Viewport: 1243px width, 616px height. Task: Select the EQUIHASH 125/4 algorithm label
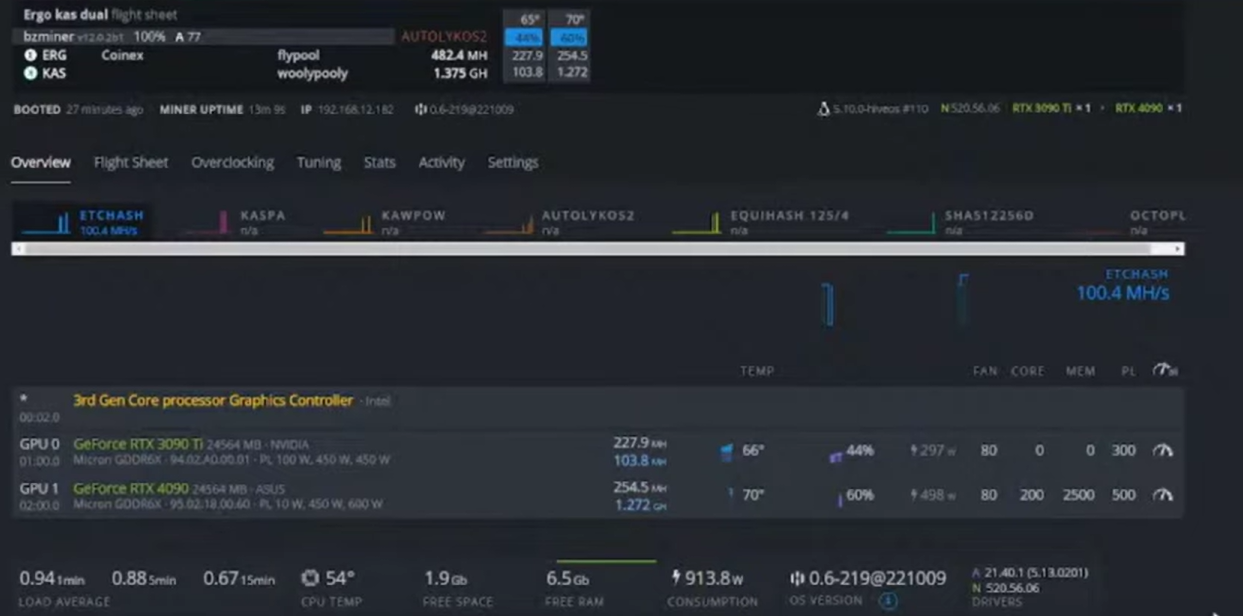(790, 215)
